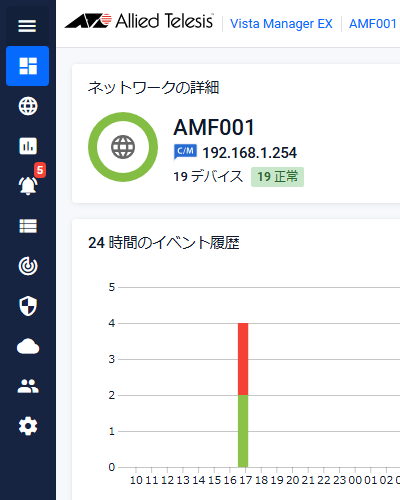Open the radar scan sidebar icon
Image resolution: width=400 pixels, height=500 pixels.
[28, 266]
